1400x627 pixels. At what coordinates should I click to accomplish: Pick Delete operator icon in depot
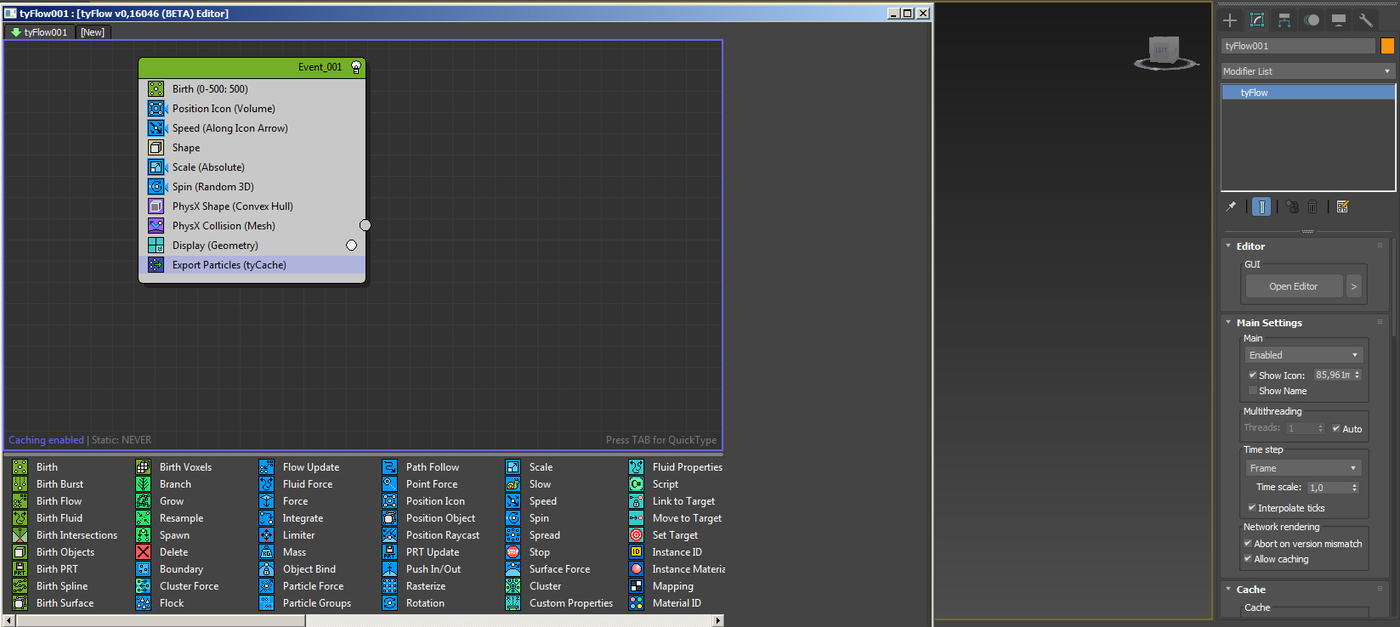pos(143,552)
